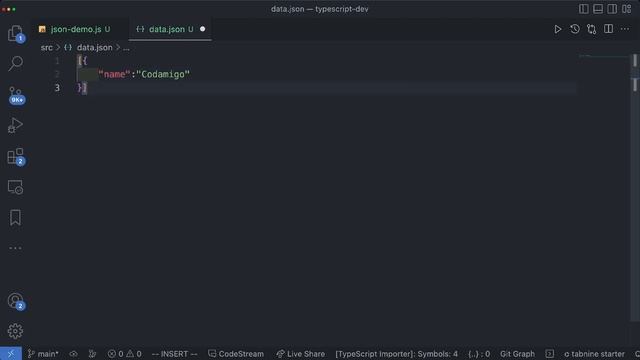Open More Actions menu in editor toolbar
This screenshot has height=360, width=640.
point(625,29)
